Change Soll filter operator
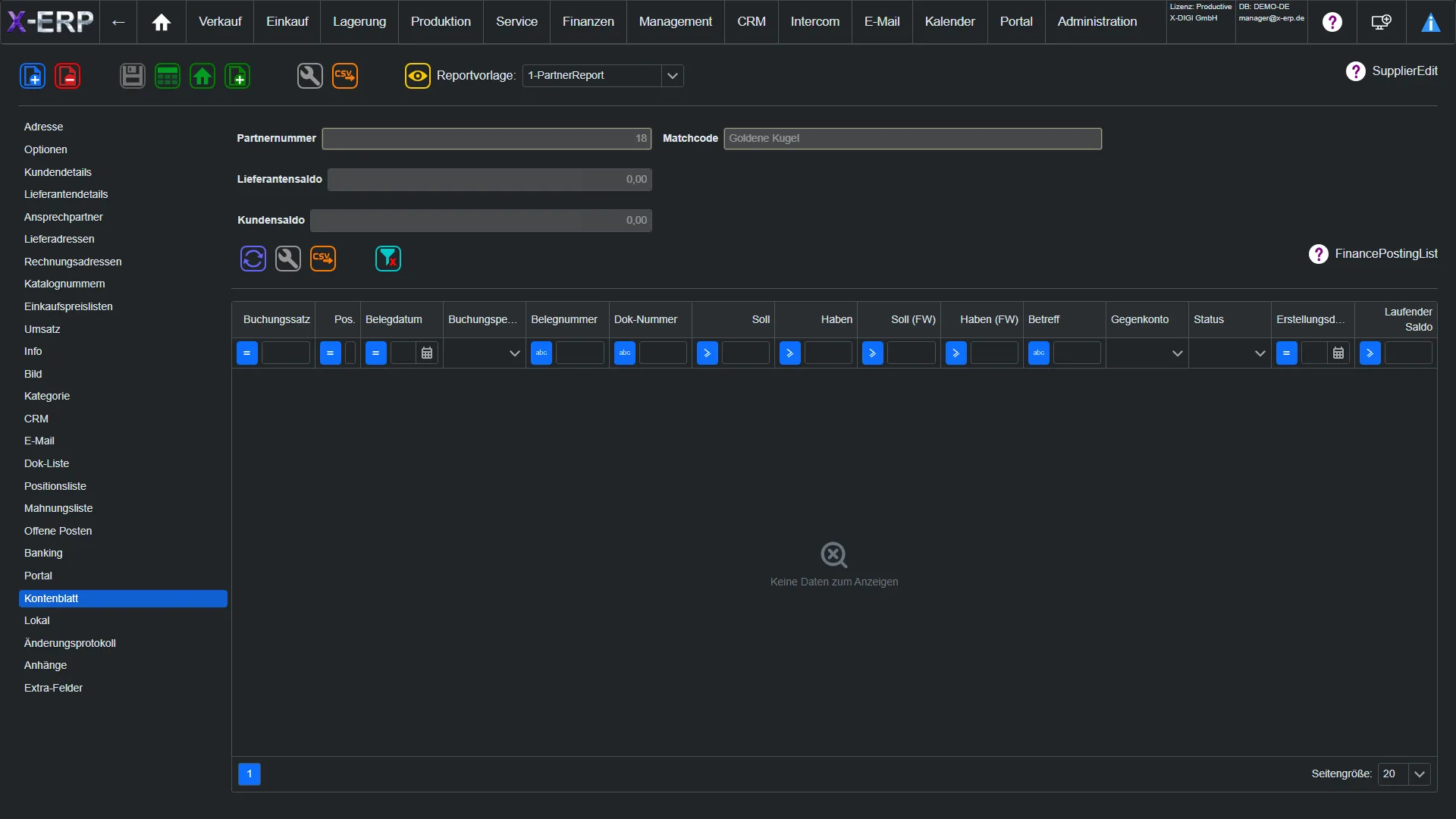The width and height of the screenshot is (1456, 819). [x=708, y=353]
